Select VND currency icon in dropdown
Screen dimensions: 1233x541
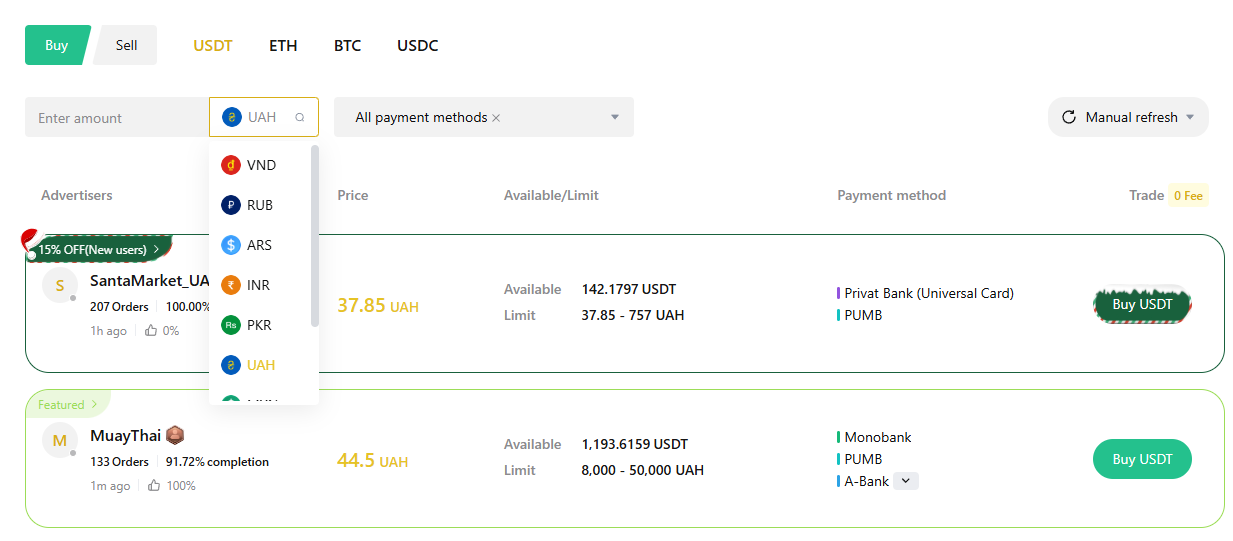pyautogui.click(x=231, y=165)
